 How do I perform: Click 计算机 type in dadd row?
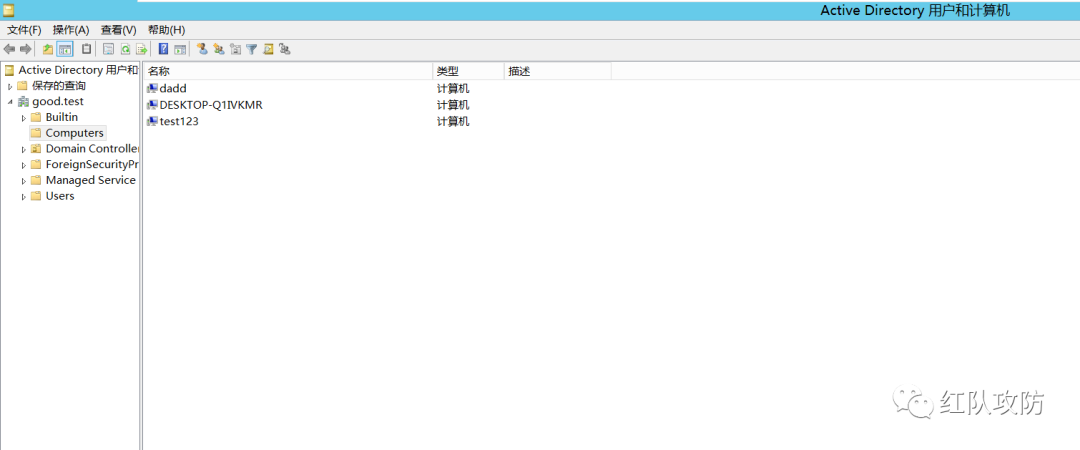click(453, 88)
